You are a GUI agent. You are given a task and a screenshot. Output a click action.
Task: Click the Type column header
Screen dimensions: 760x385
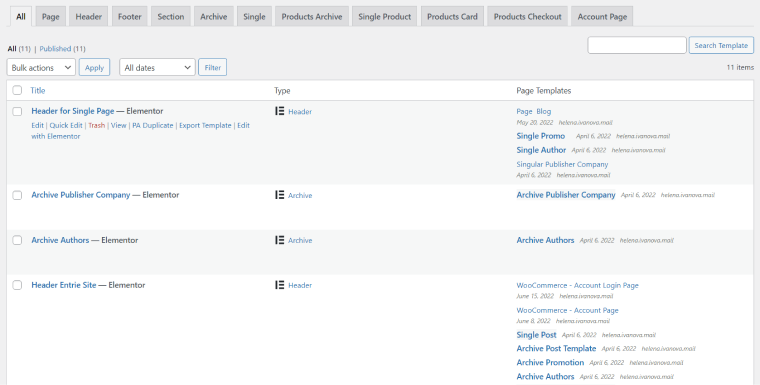(282, 91)
